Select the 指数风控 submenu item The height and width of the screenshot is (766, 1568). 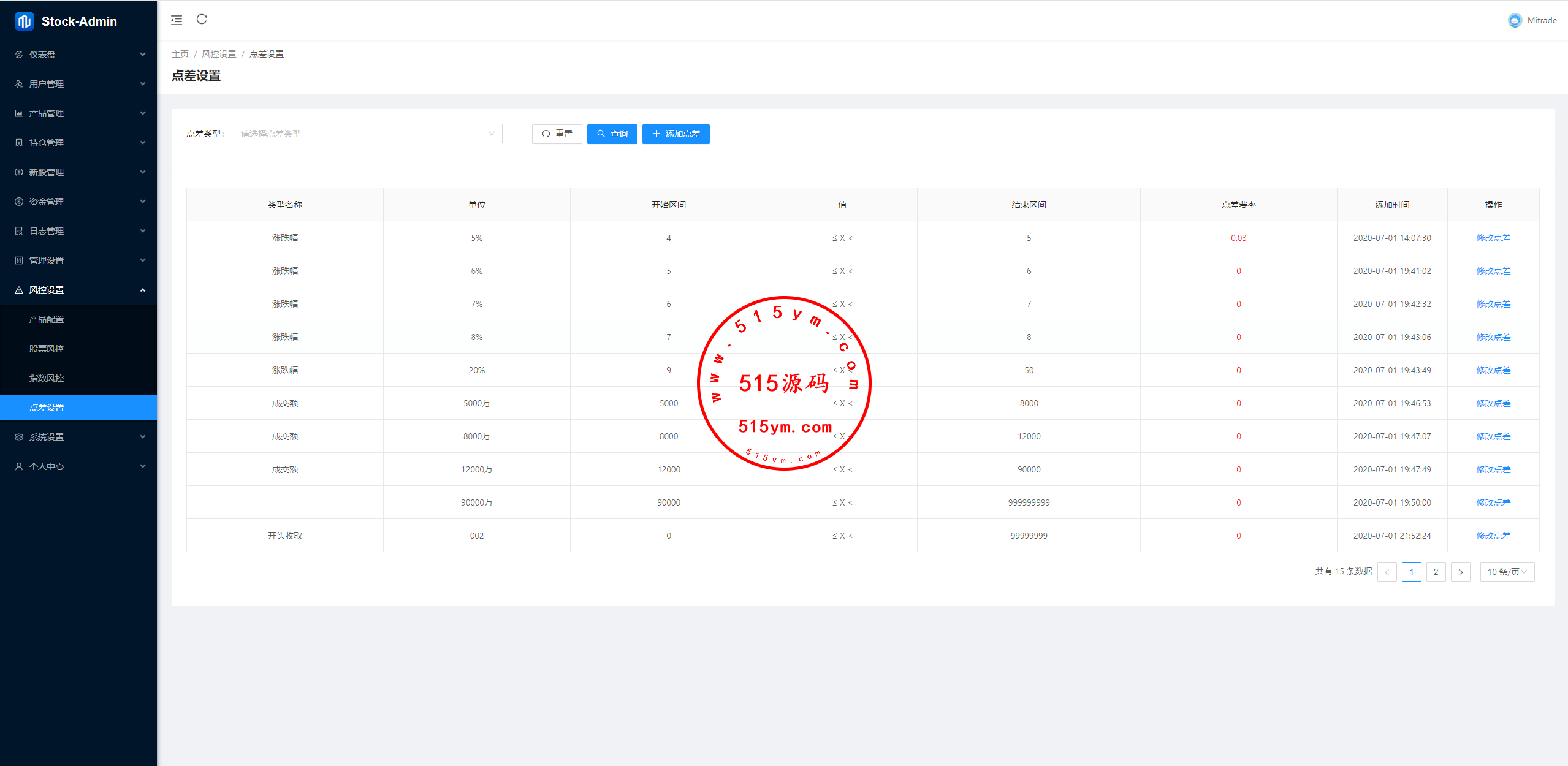click(x=47, y=378)
